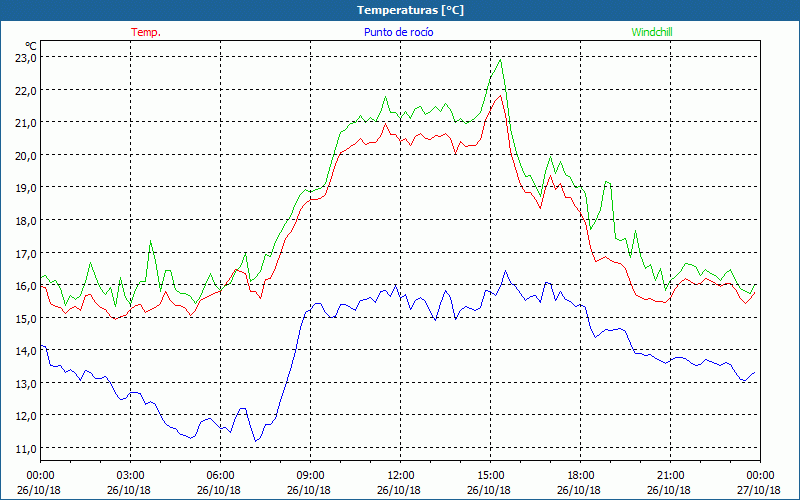Click the 22,0 y-axis value
The height and width of the screenshot is (500, 800).
pyautogui.click(x=26, y=90)
